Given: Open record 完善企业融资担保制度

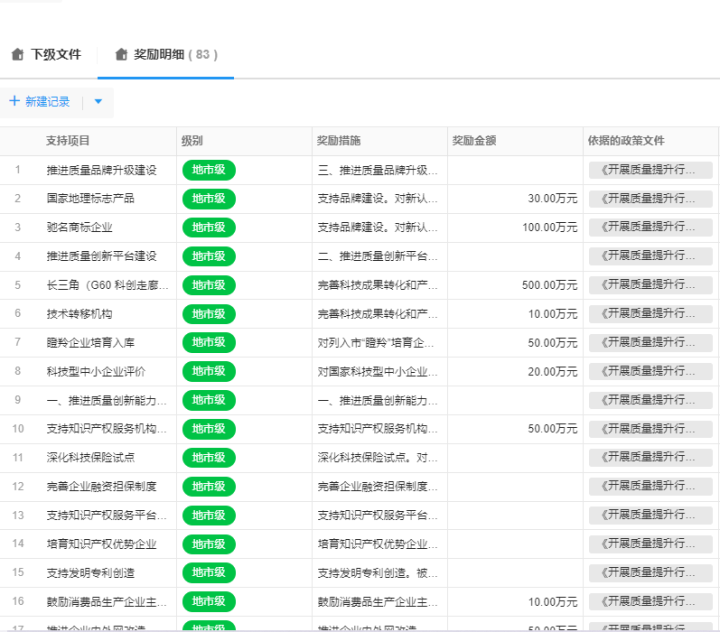Looking at the screenshot, I should 101,486.
